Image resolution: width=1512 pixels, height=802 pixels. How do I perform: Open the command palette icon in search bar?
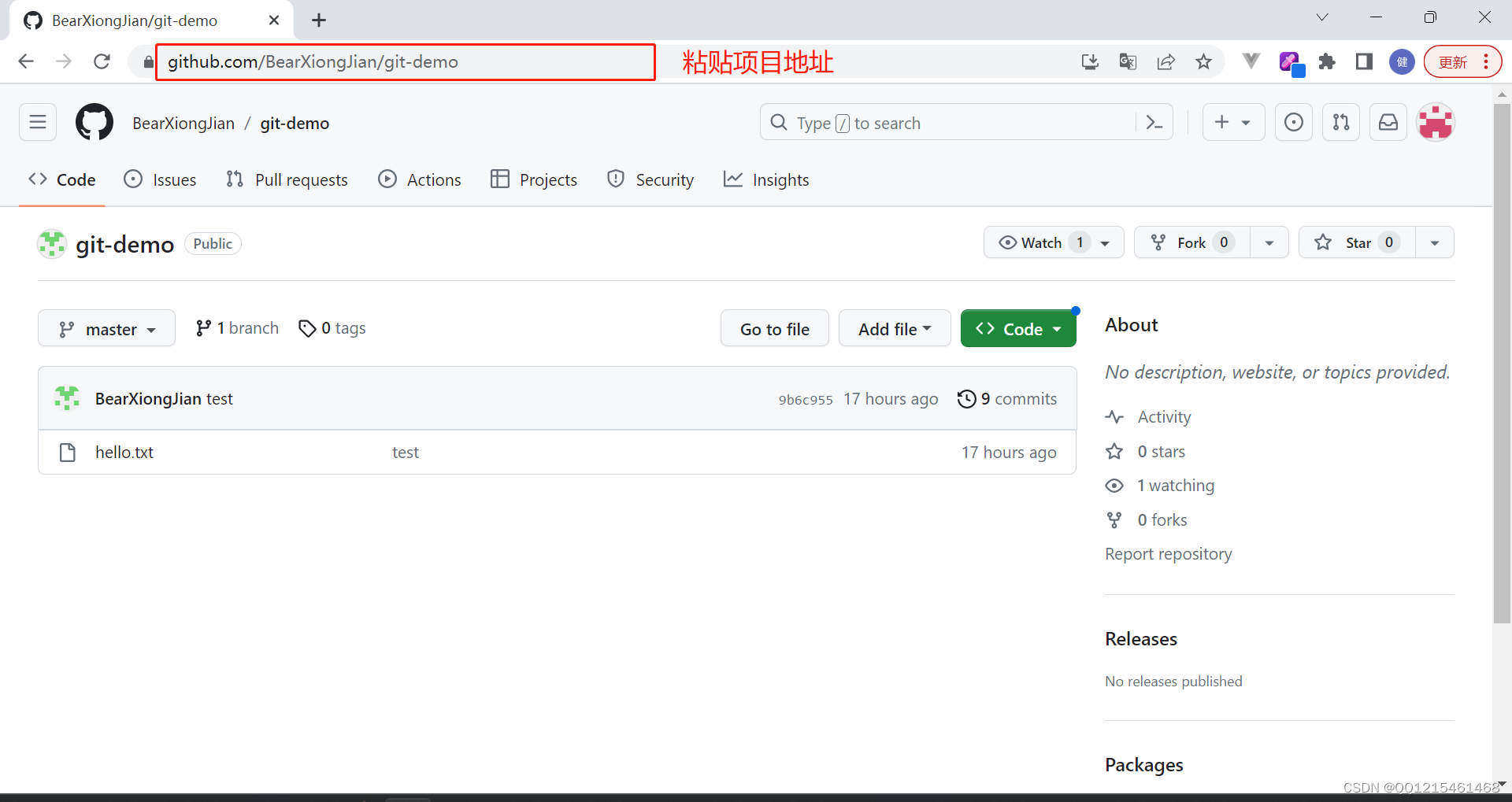(x=1154, y=122)
